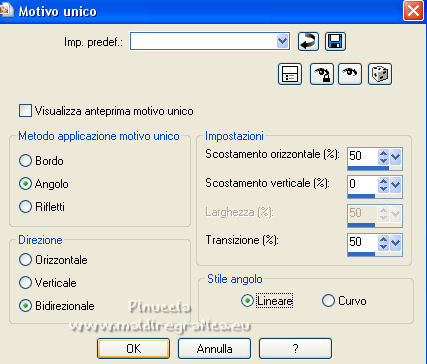Open Scostamento orizzontale slider dropdown arrow
427x364 pixels.
(x=395, y=156)
